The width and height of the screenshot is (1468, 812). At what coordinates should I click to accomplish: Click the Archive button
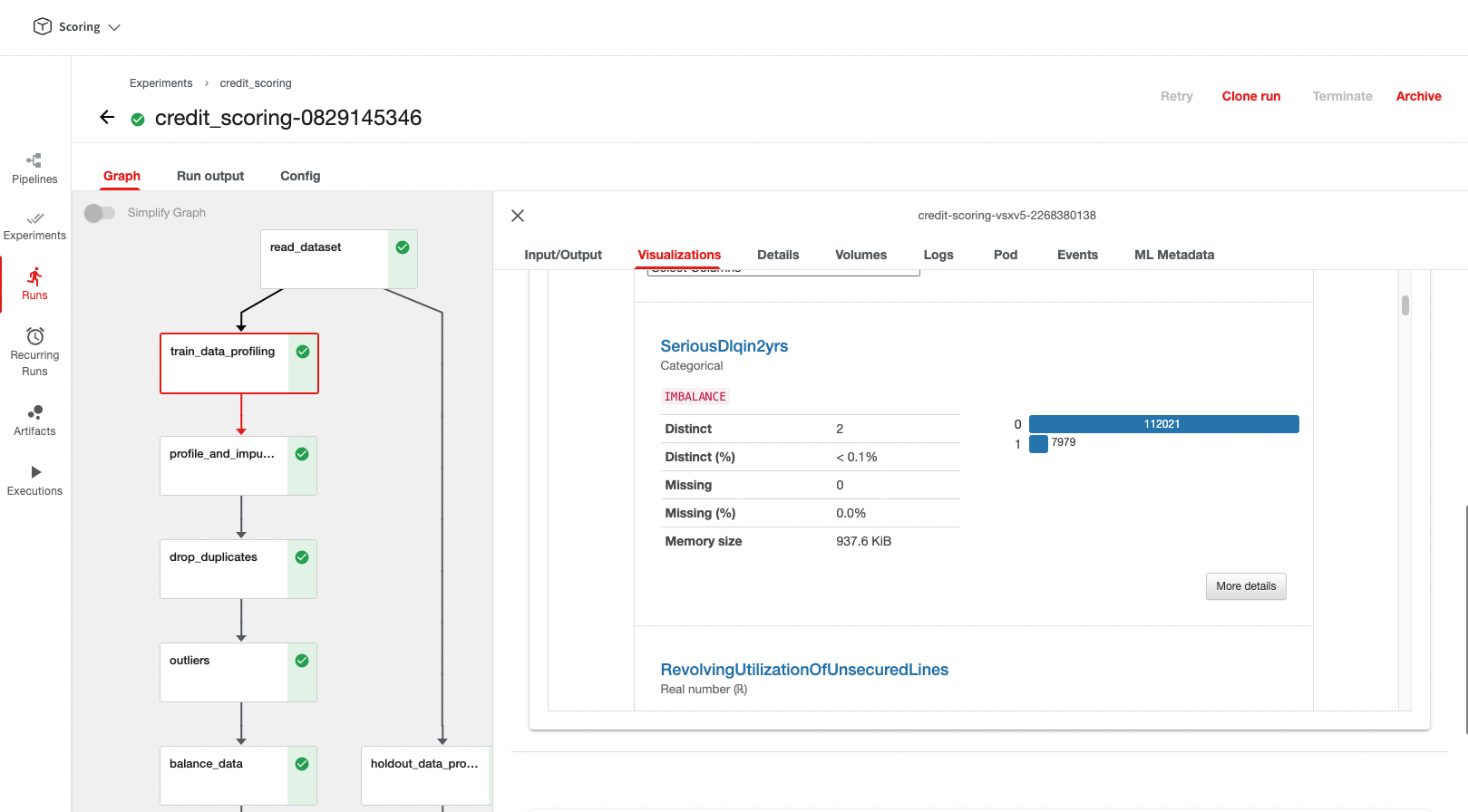1418,96
